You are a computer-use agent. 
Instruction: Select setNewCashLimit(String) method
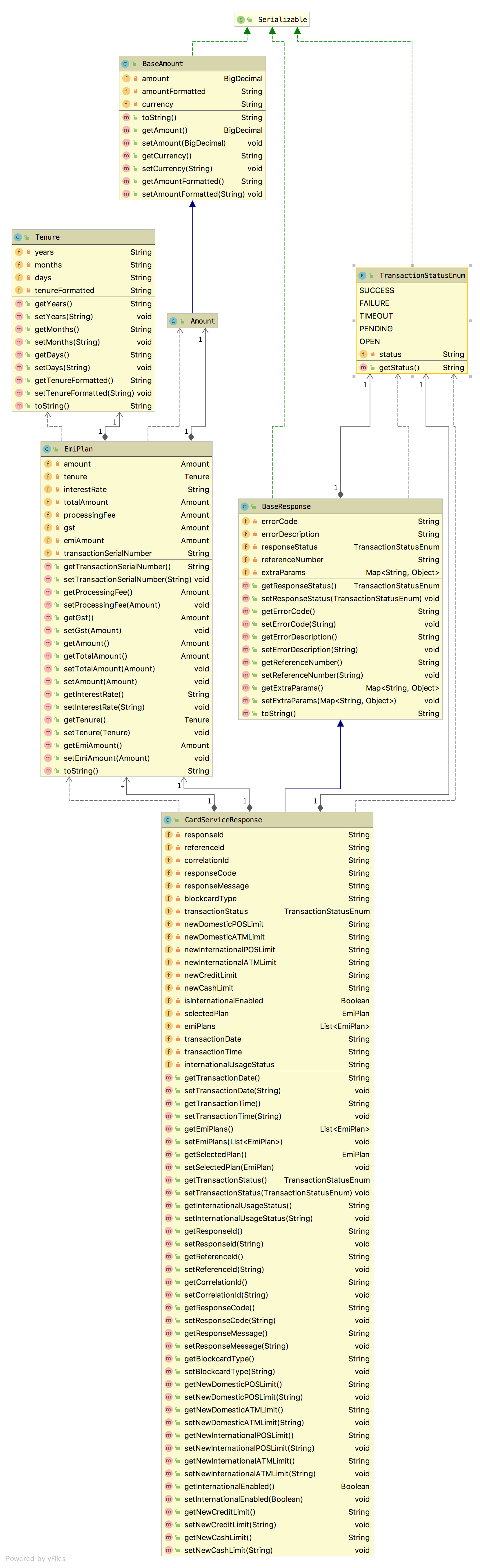(x=267, y=1550)
